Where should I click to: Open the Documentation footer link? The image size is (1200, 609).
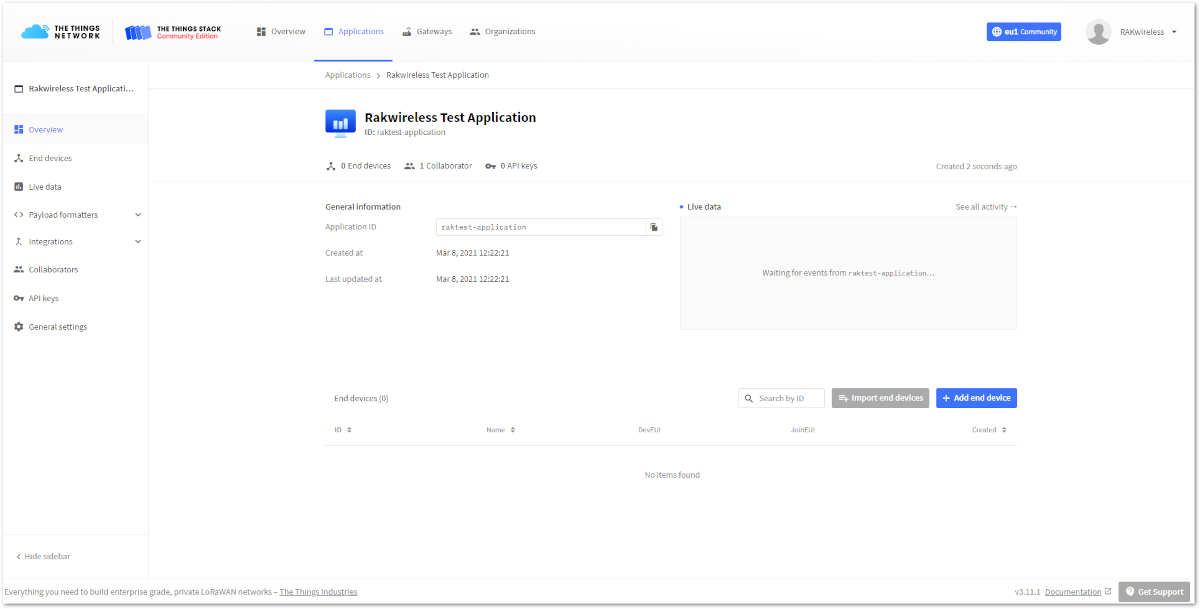point(1078,592)
